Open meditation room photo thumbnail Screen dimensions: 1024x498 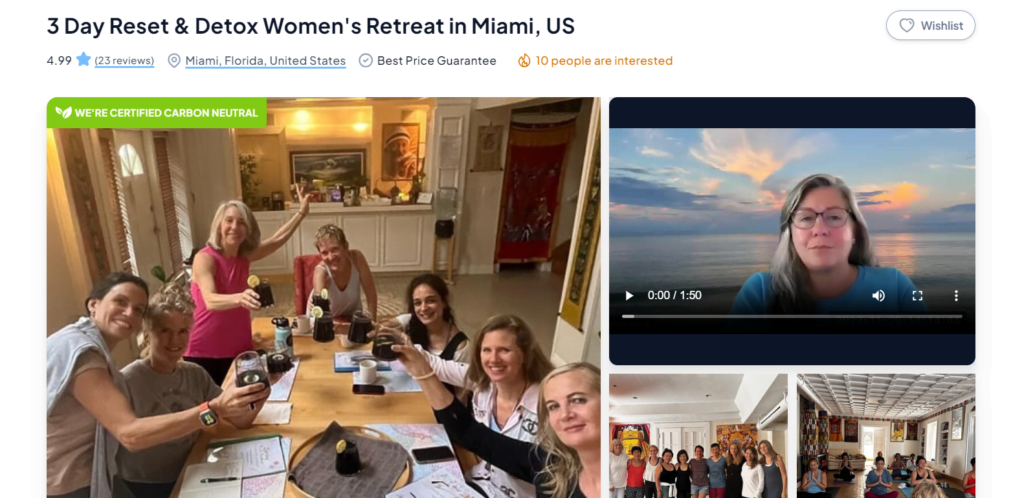click(886, 436)
